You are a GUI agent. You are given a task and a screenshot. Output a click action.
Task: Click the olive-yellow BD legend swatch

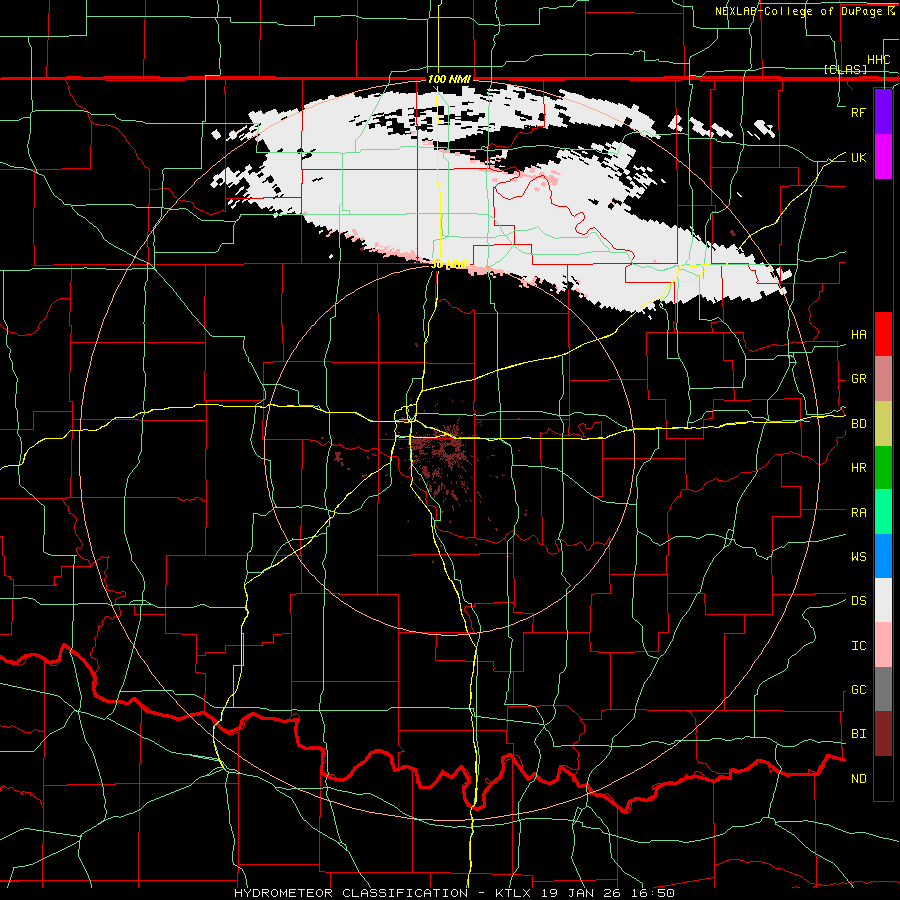click(x=883, y=424)
